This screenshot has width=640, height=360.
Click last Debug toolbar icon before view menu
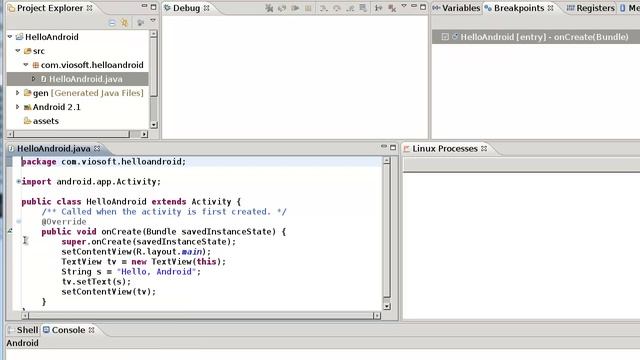392,8
